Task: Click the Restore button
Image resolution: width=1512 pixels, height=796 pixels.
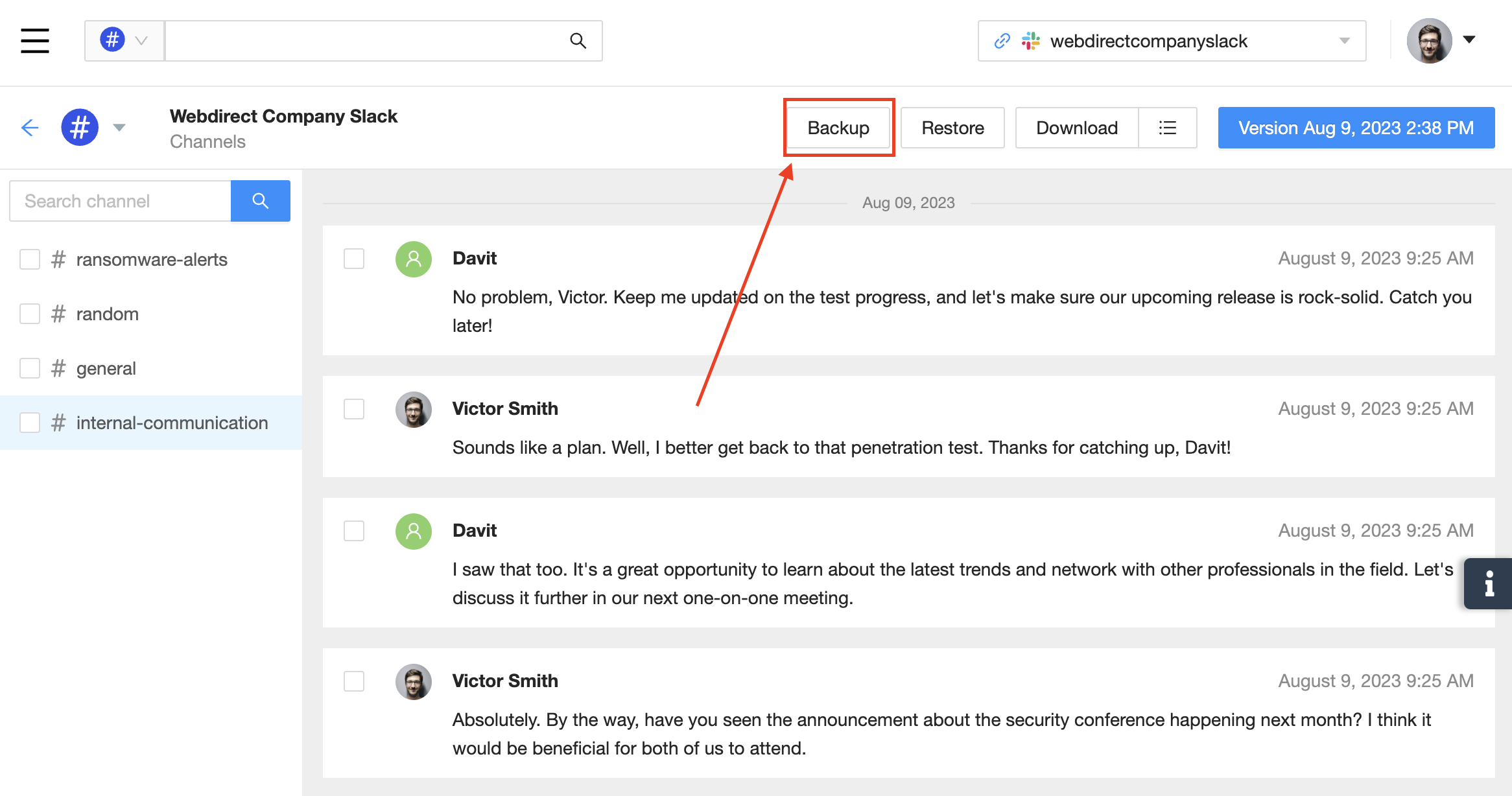Action: pos(952,128)
